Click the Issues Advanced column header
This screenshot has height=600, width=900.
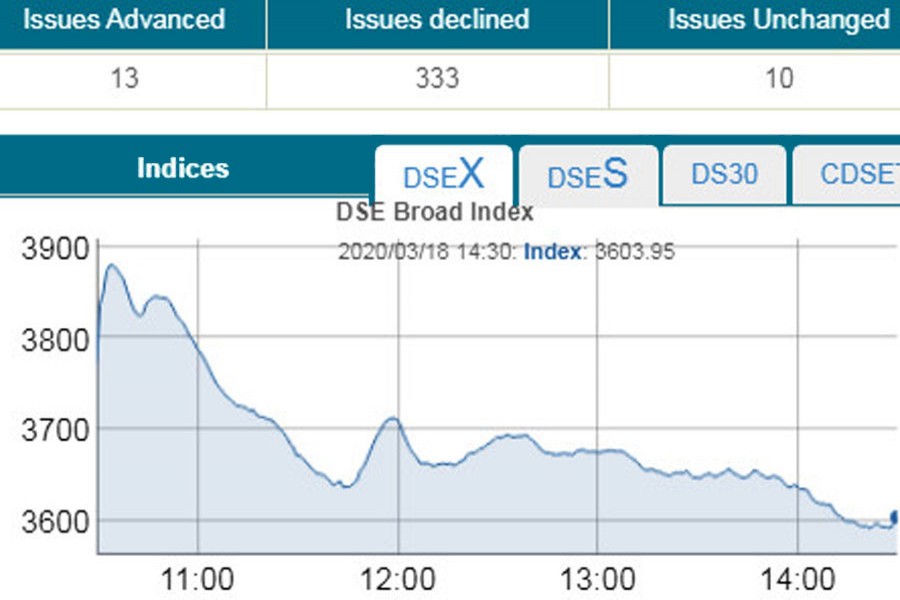pyautogui.click(x=125, y=19)
